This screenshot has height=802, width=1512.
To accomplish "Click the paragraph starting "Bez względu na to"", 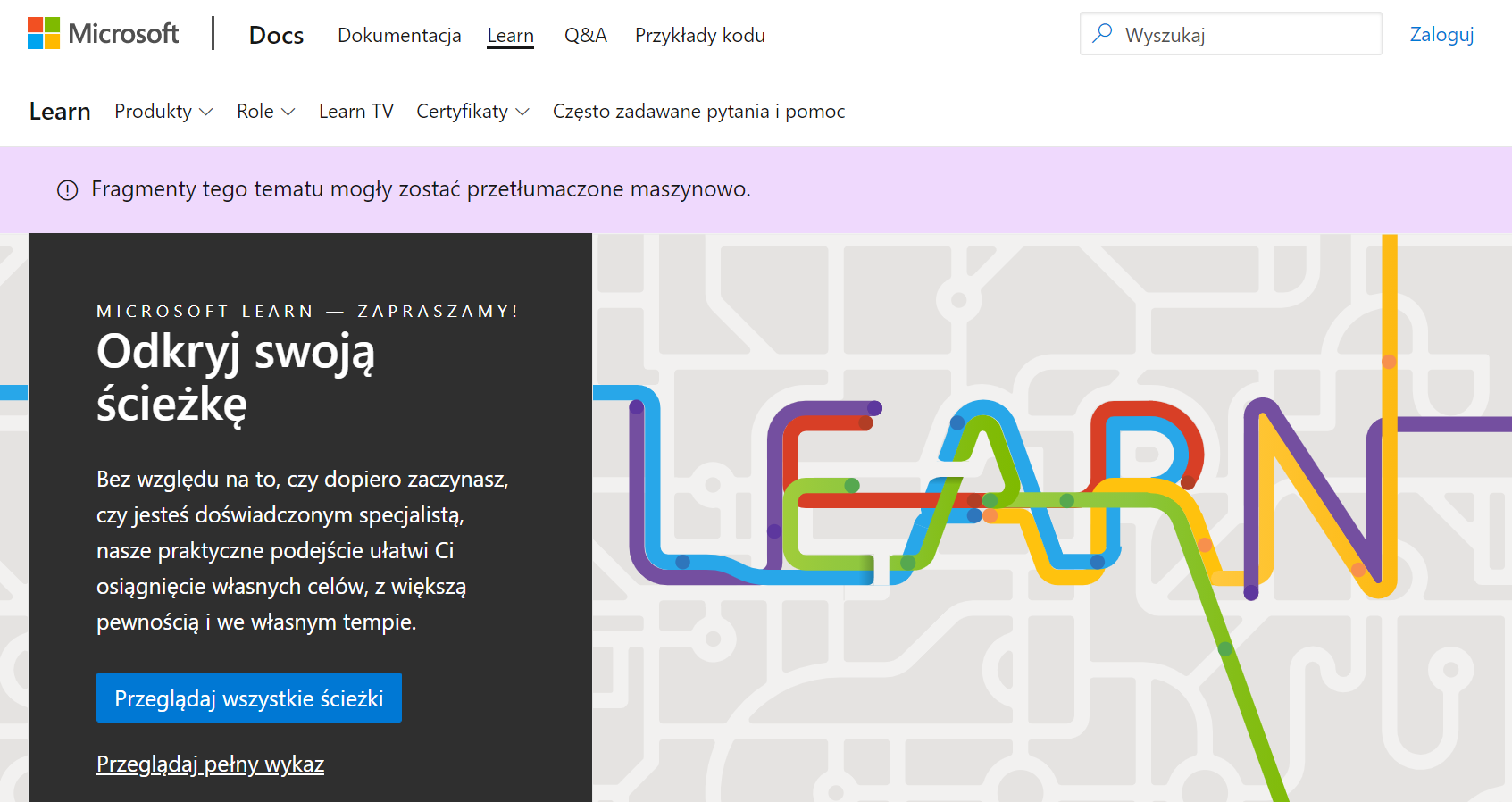I will (x=302, y=550).
